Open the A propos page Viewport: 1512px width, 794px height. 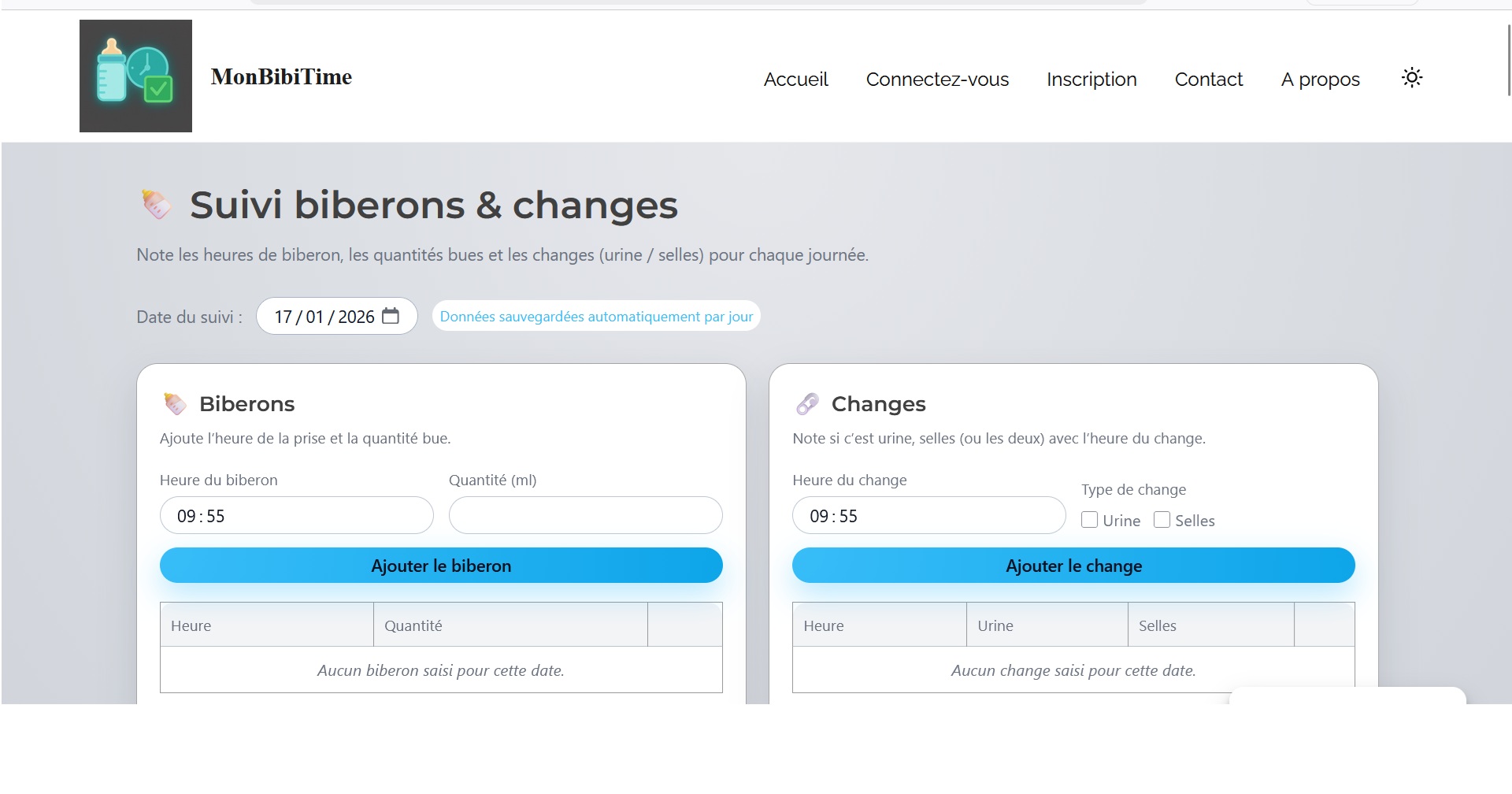[1320, 80]
